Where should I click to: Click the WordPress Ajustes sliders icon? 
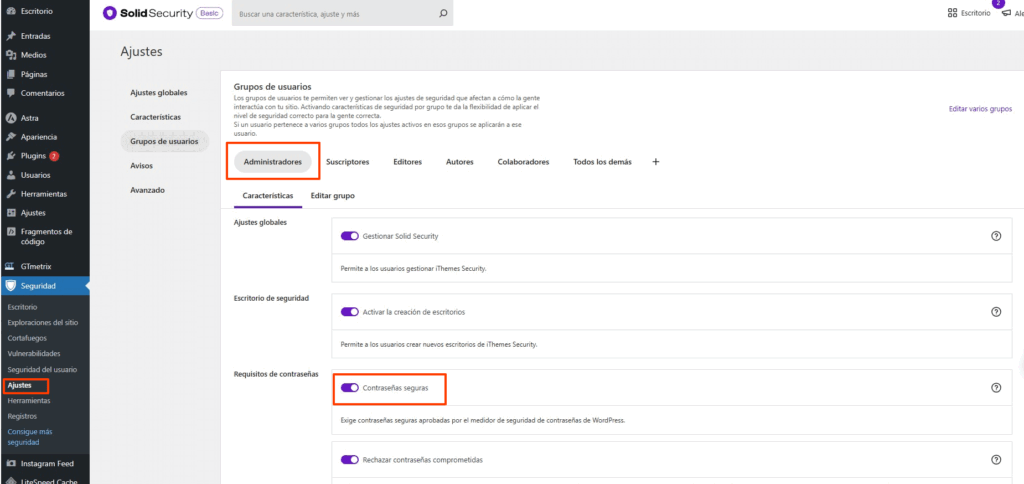10,213
